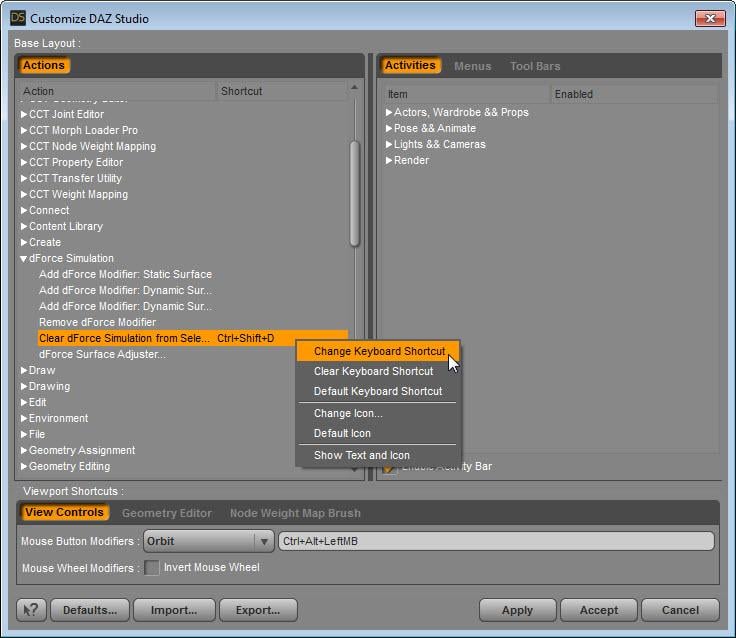
Task: Open the Orbit mouse modifier dropdown
Action: point(208,541)
